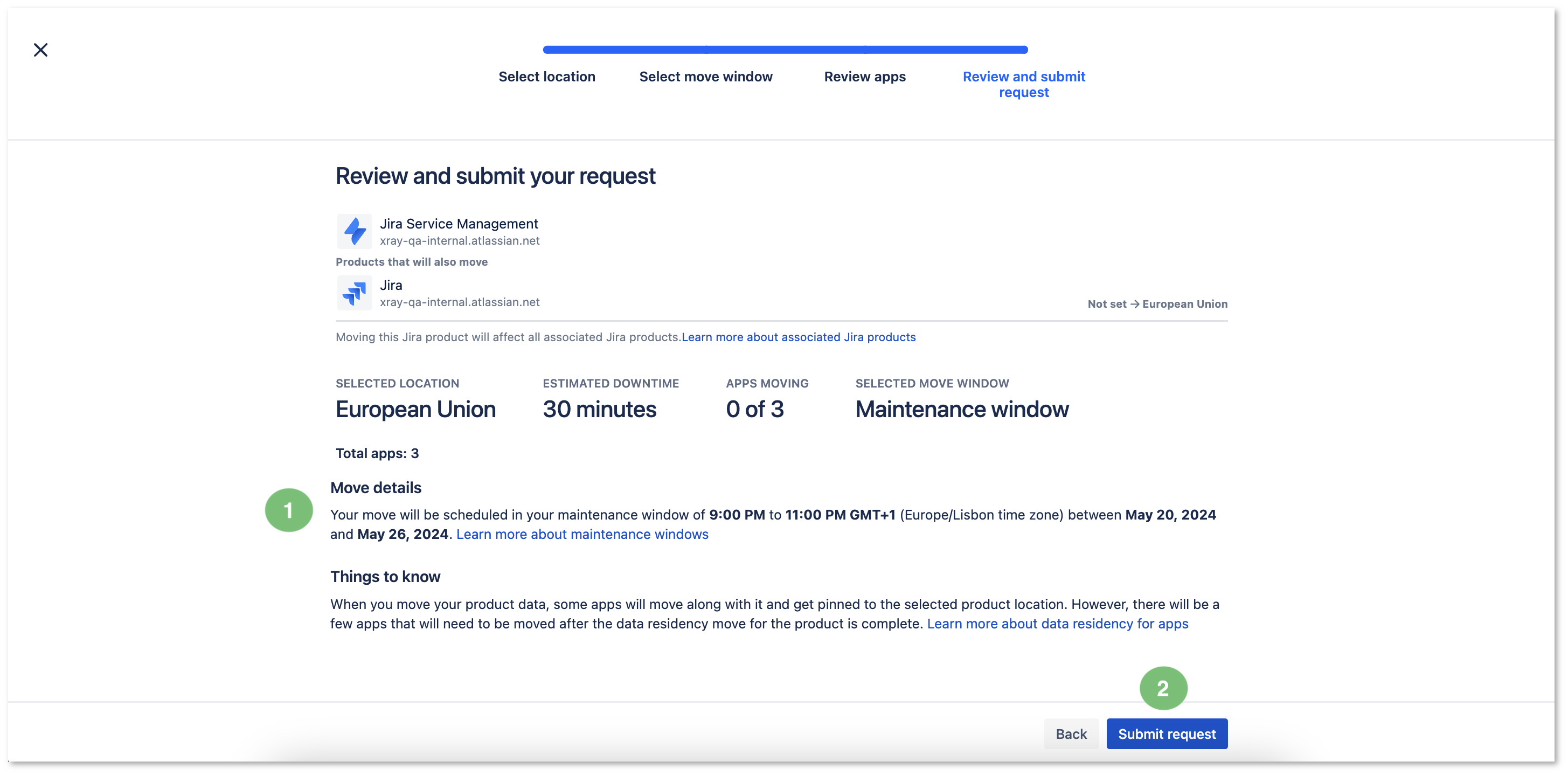Click the wizard progress bar
The height and width of the screenshot is (775, 1568).
click(x=785, y=50)
